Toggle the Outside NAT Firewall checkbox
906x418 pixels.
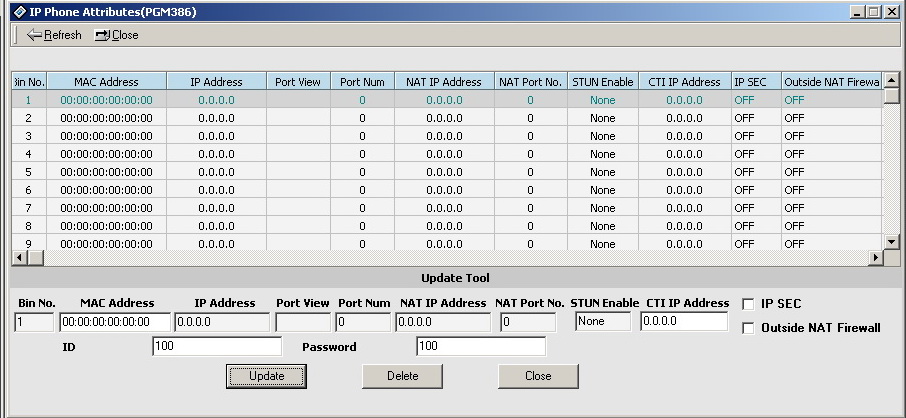[x=748, y=328]
